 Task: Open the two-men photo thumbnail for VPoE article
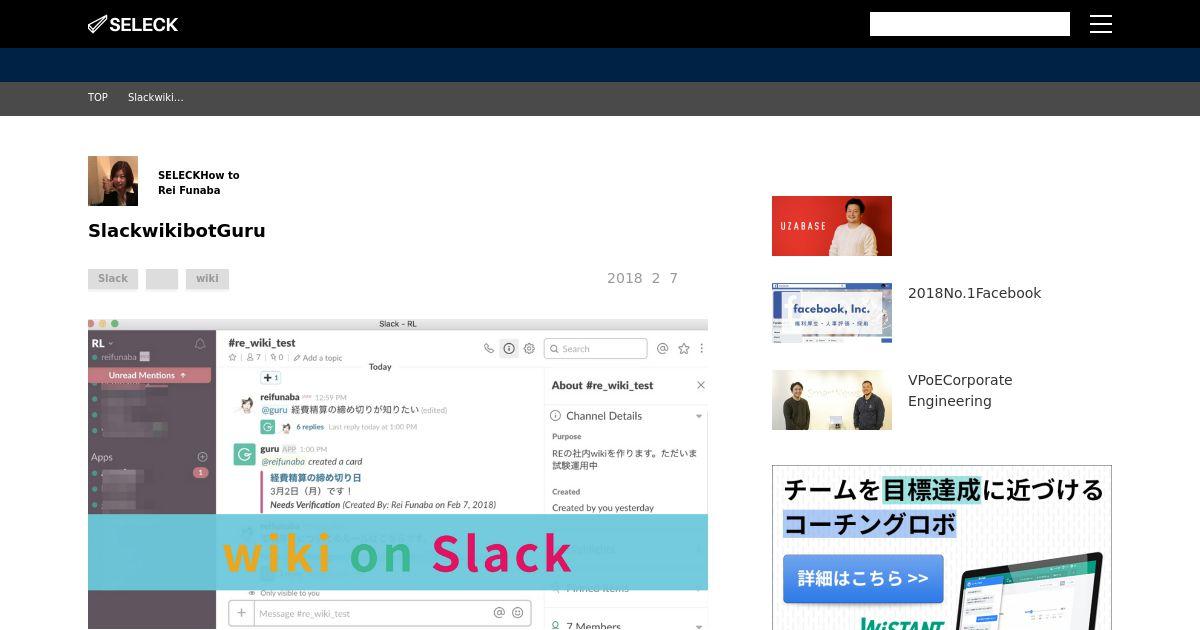click(832, 400)
